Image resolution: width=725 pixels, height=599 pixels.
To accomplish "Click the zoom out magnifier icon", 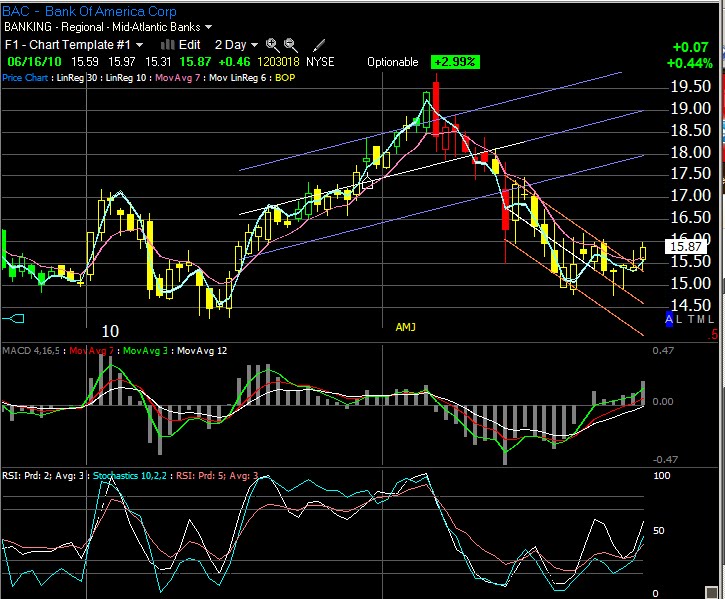I will pos(290,45).
